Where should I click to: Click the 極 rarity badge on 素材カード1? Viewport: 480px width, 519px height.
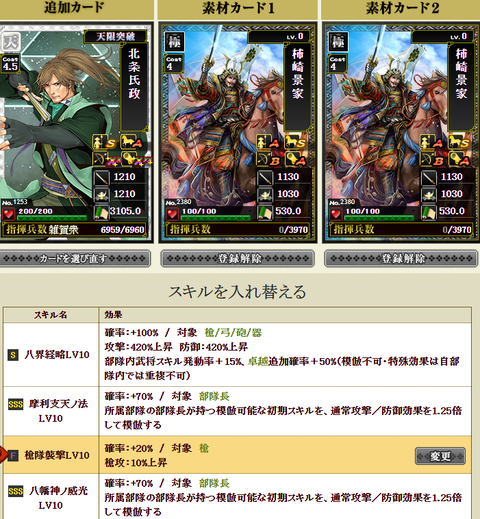(174, 42)
